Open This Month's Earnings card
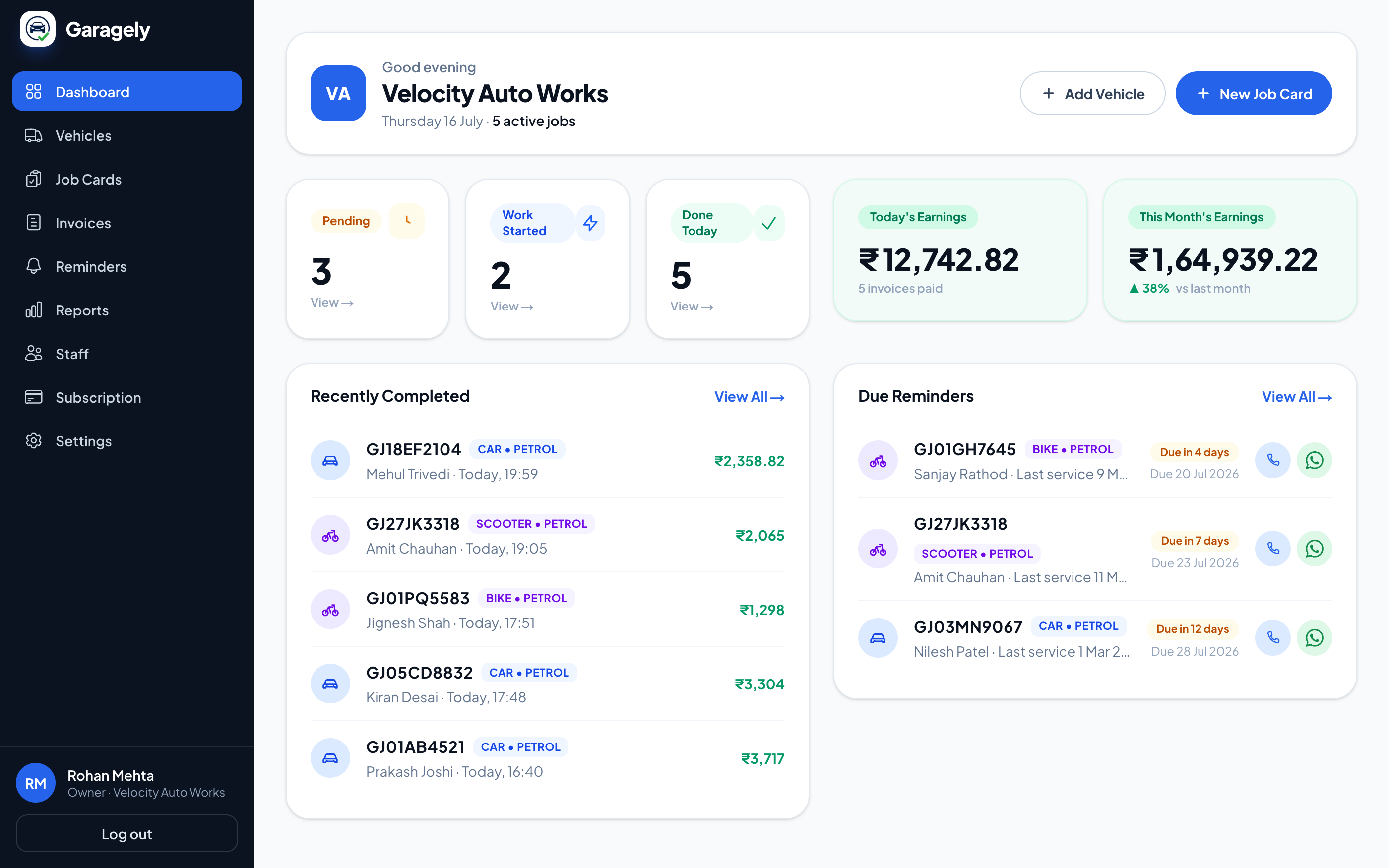The width and height of the screenshot is (1389, 868). point(1230,250)
